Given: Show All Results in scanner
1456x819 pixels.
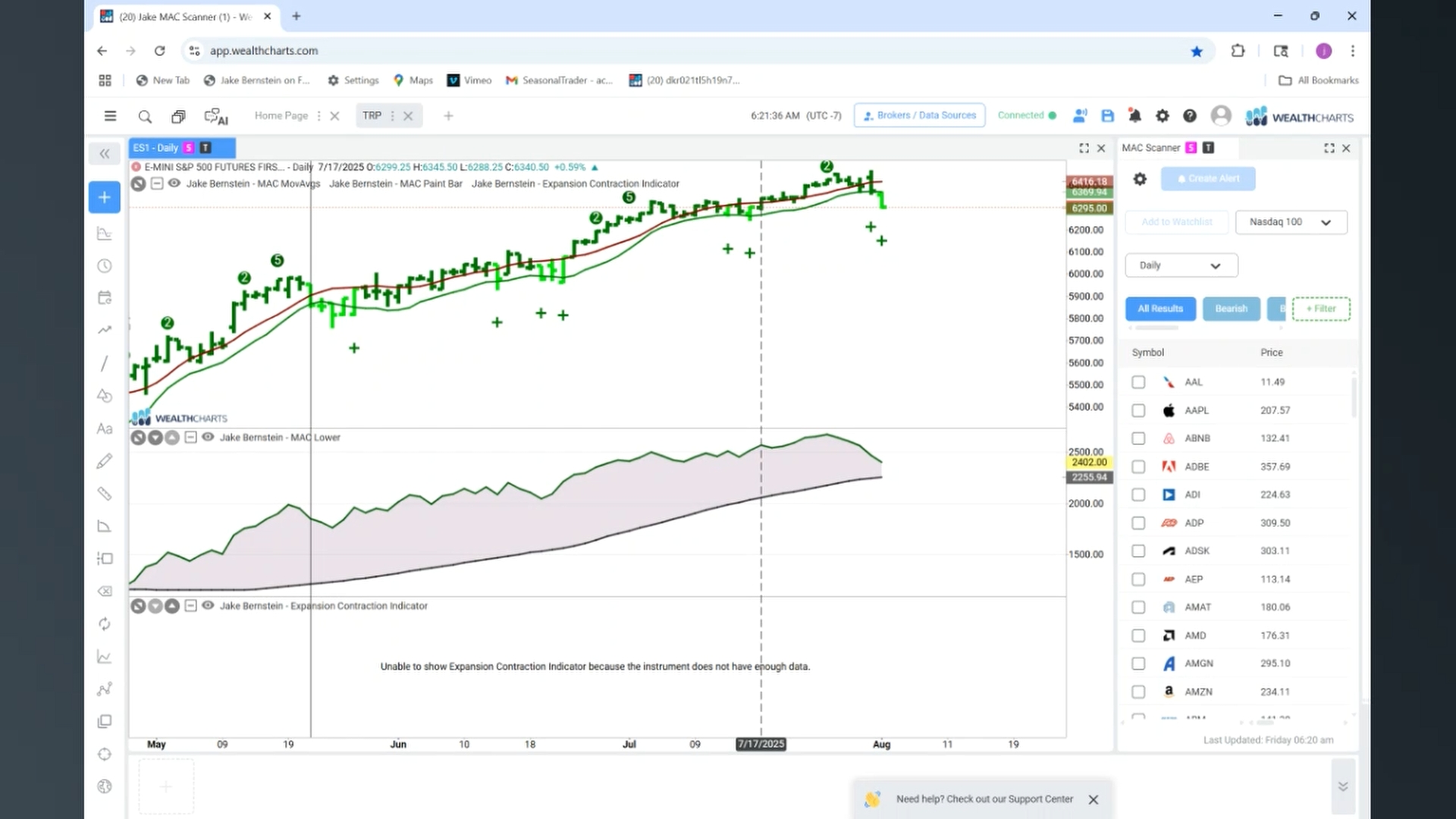Looking at the screenshot, I should (1160, 309).
